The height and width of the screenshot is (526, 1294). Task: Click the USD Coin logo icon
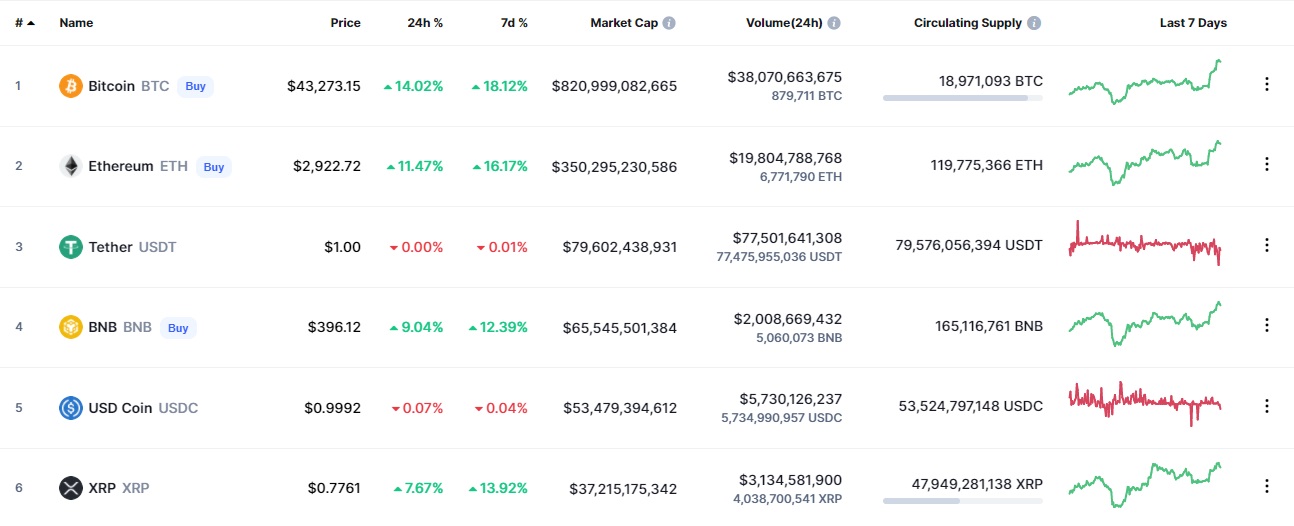[x=70, y=408]
